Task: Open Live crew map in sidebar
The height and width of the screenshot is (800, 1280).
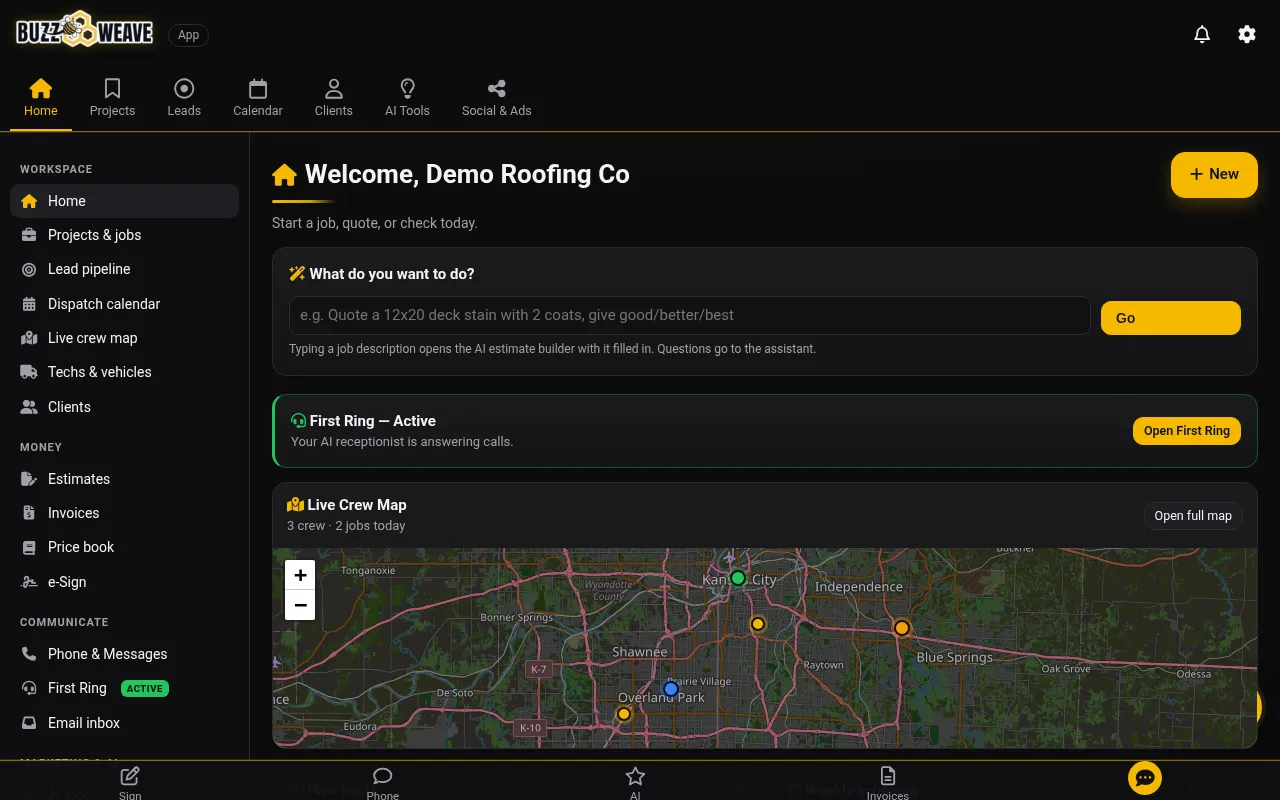Action: pos(124,338)
